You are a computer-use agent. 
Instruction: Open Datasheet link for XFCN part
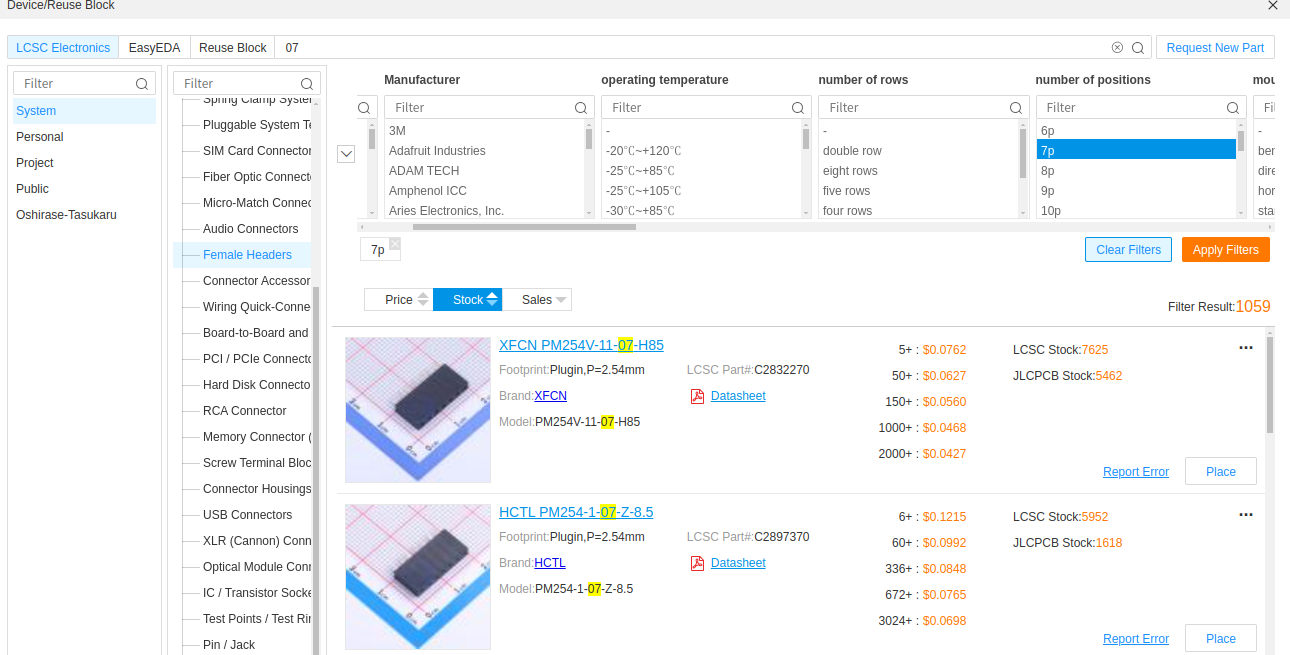738,396
